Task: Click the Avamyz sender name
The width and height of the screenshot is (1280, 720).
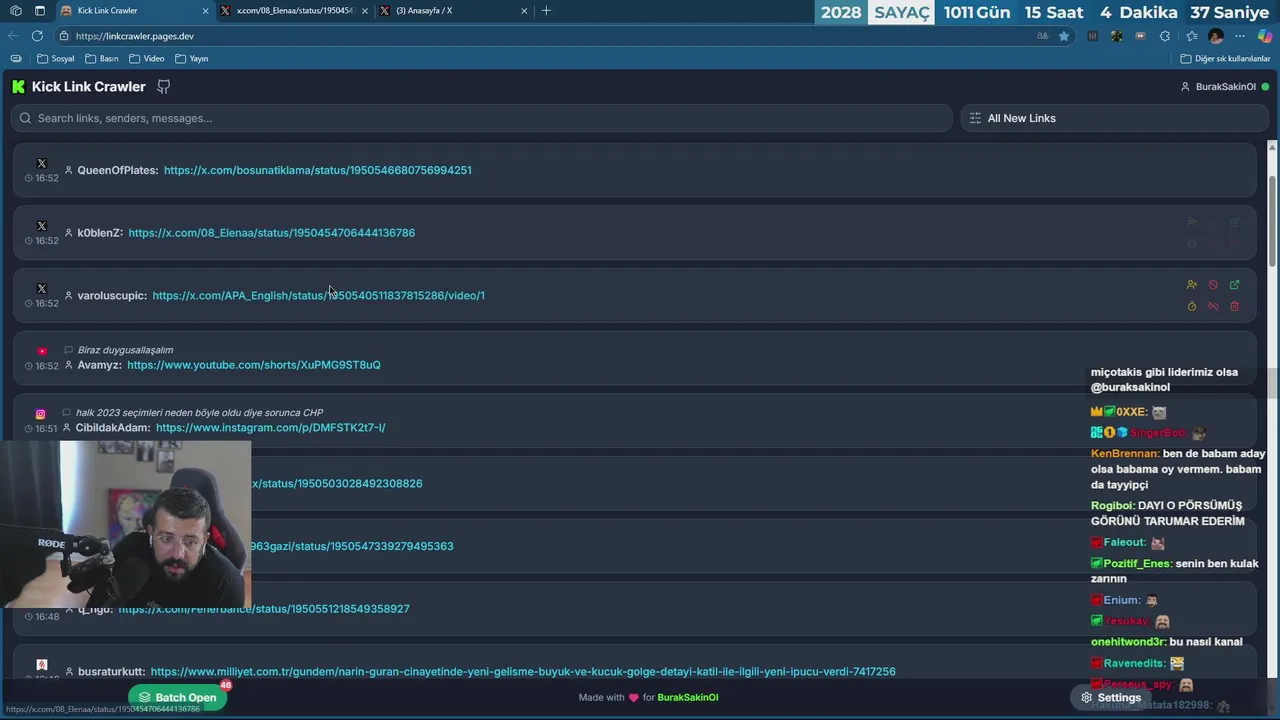Action: coord(99,365)
